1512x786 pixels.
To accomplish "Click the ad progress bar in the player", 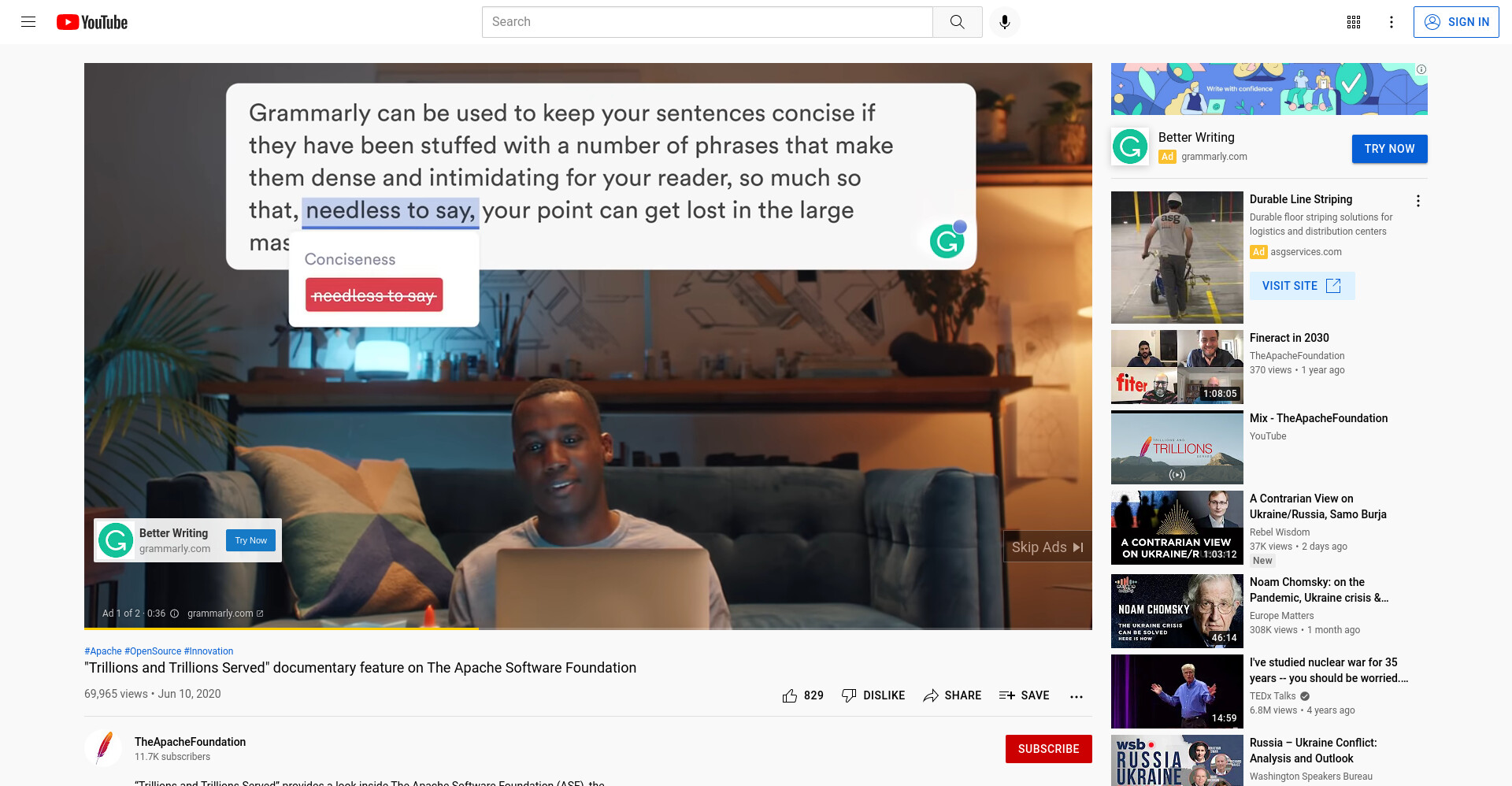I will coord(588,628).
